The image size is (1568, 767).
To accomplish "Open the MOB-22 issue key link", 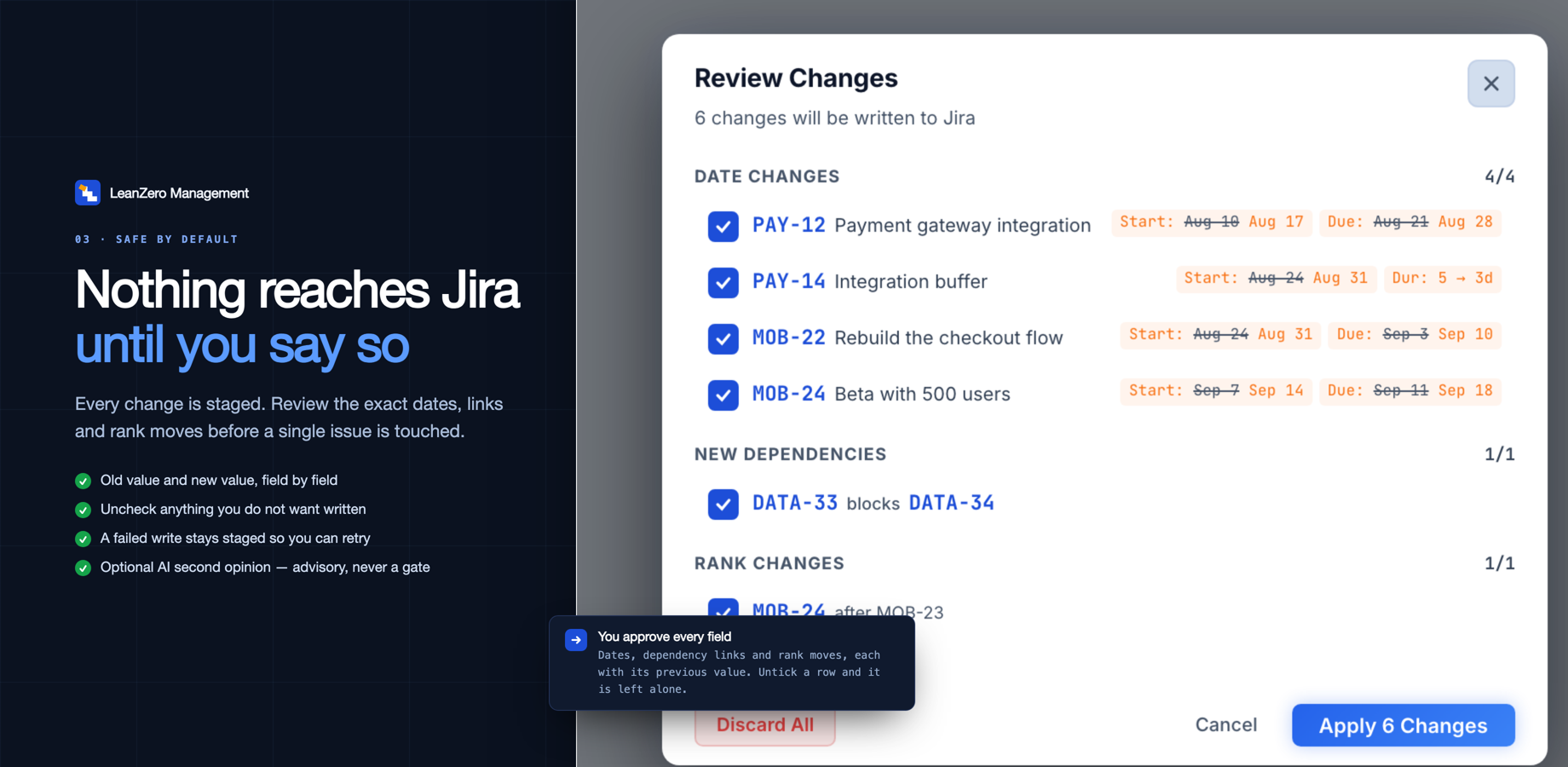I will click(x=788, y=337).
